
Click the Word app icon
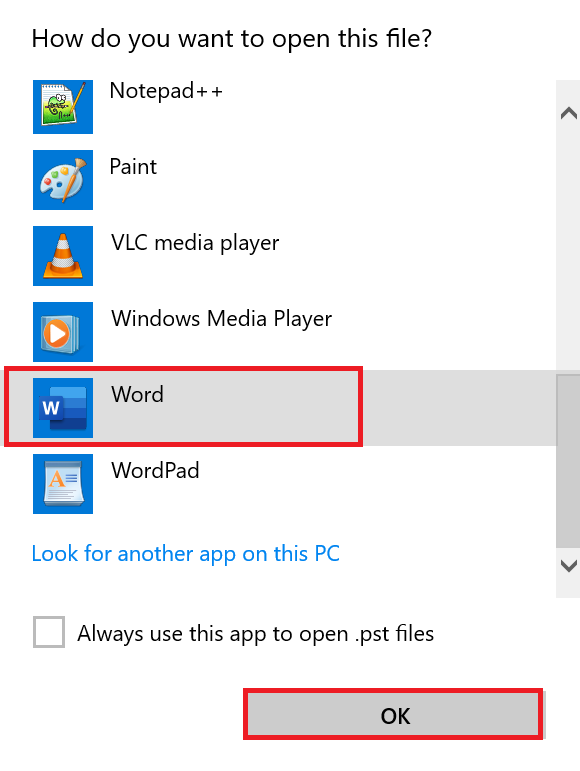pyautogui.click(x=63, y=408)
